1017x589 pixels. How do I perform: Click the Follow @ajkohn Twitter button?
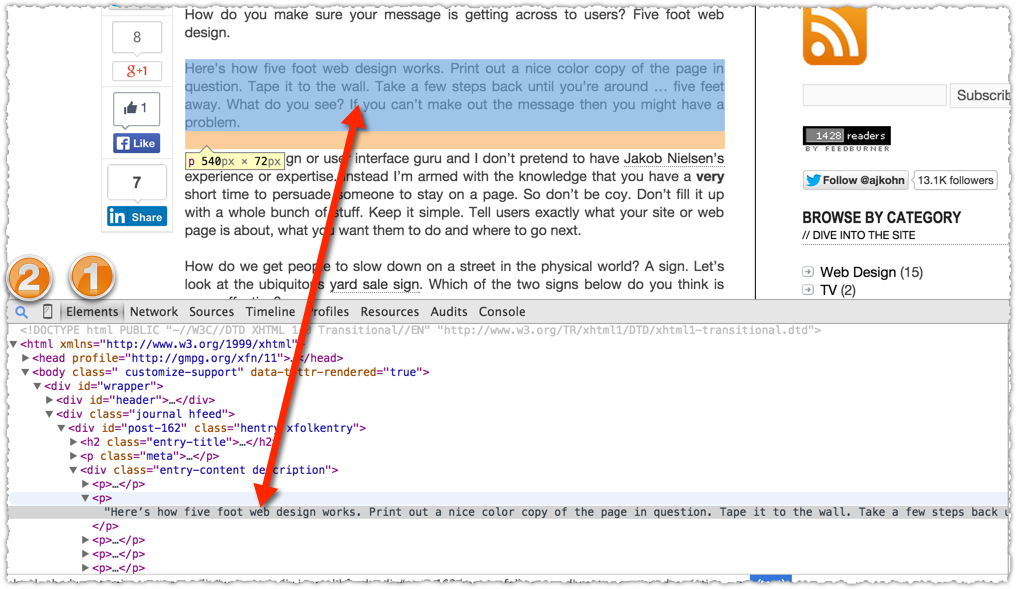tap(855, 180)
